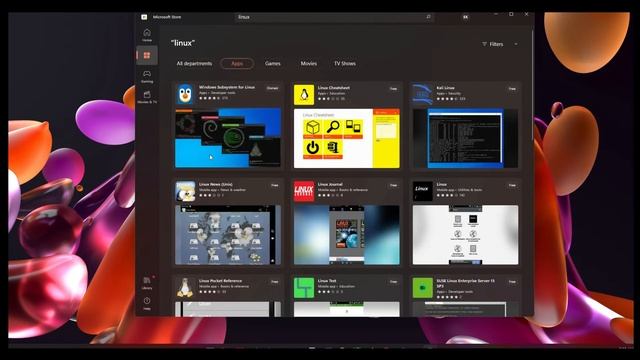Click the search box containing linux
This screenshot has height=360, width=640.
[x=334, y=17]
